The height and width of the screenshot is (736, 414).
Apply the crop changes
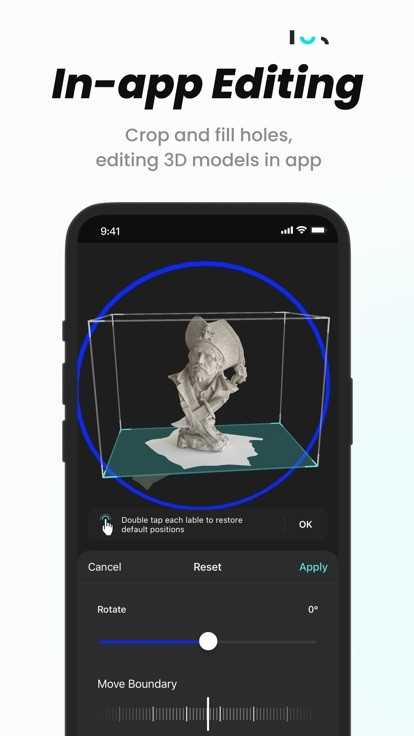pos(313,567)
